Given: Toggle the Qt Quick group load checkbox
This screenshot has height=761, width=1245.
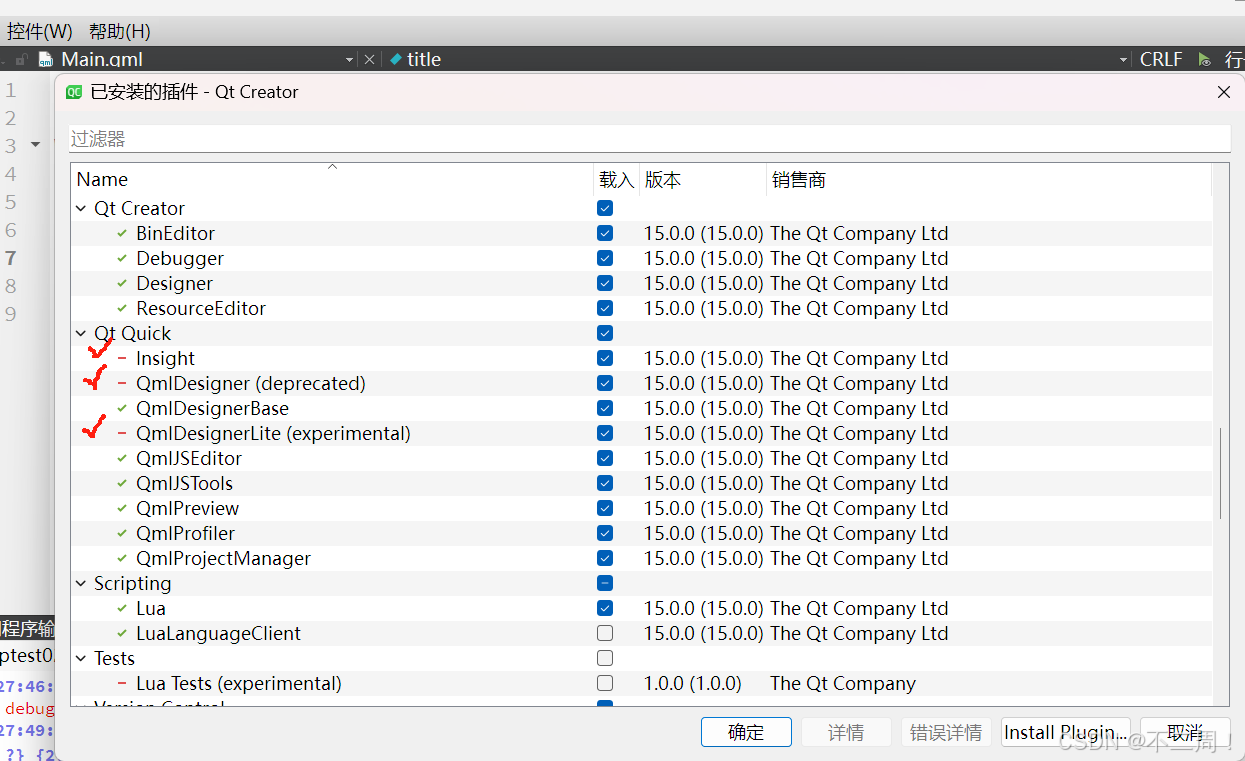Looking at the screenshot, I should point(604,333).
